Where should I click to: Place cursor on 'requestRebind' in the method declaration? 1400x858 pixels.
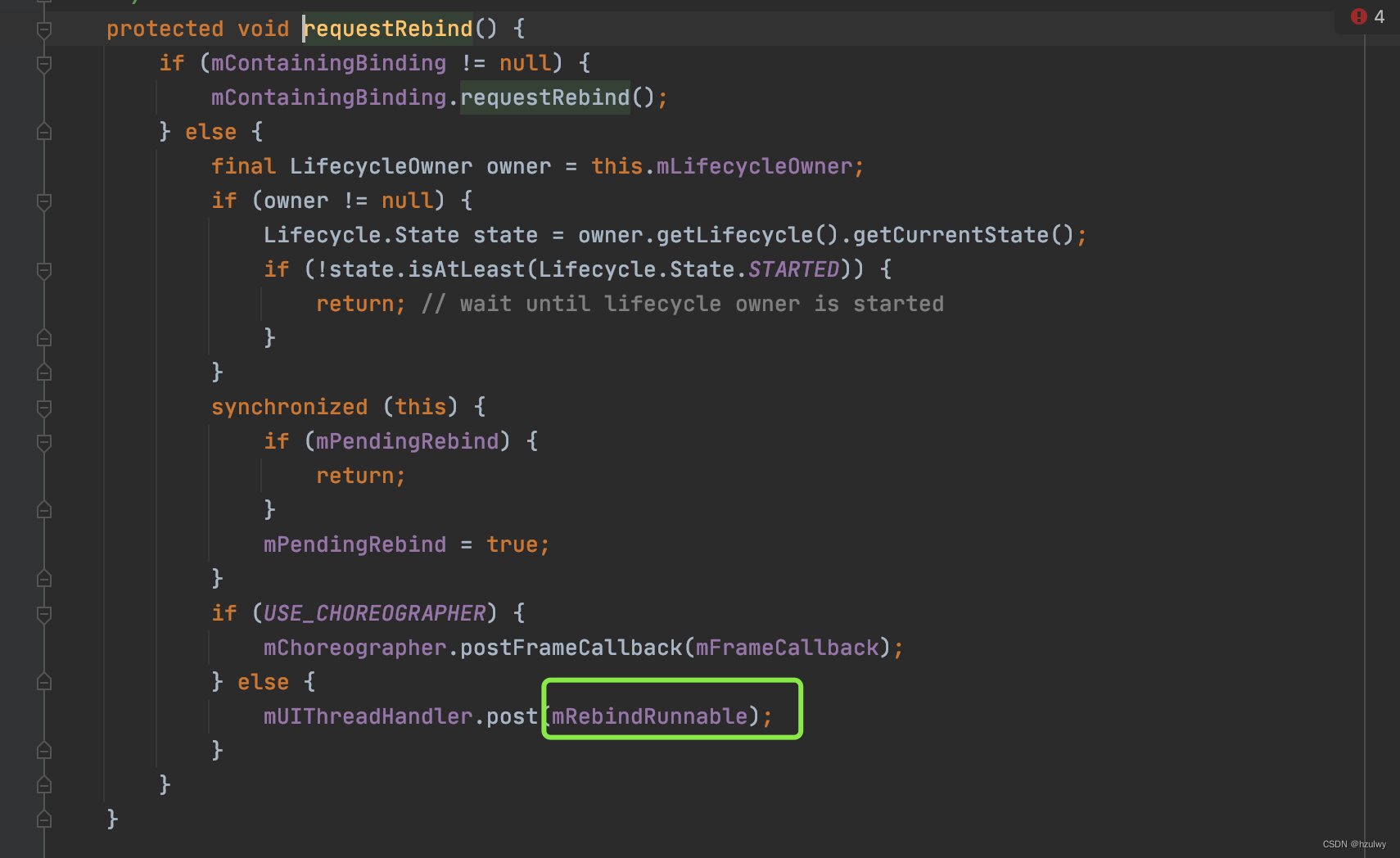[x=388, y=29]
